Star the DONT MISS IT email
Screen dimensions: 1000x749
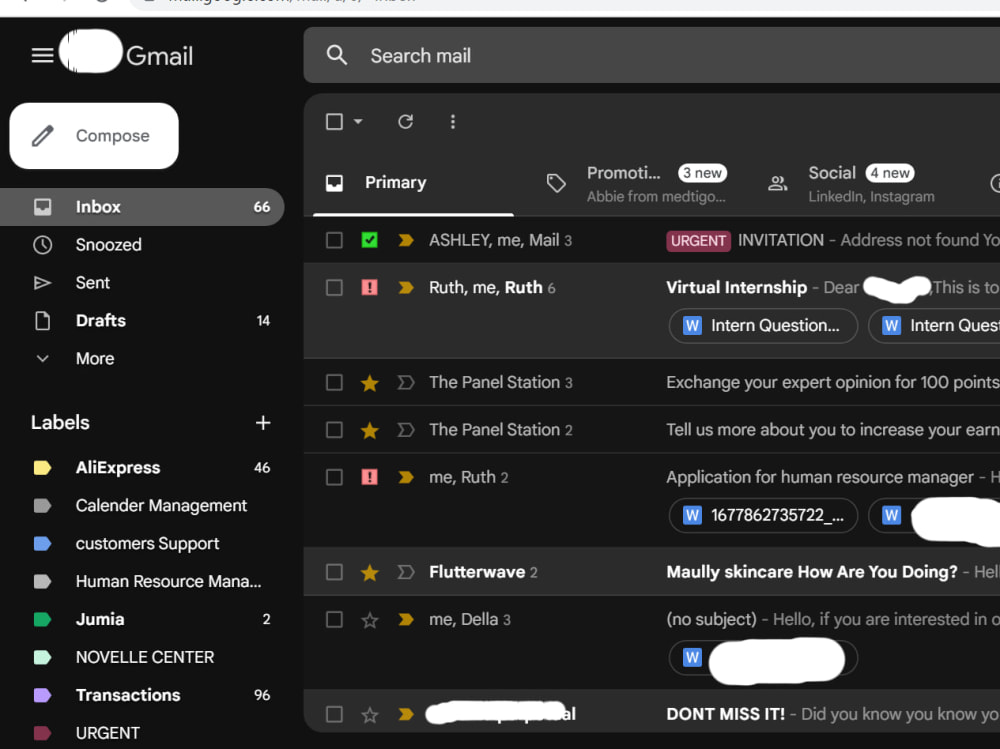(x=369, y=715)
